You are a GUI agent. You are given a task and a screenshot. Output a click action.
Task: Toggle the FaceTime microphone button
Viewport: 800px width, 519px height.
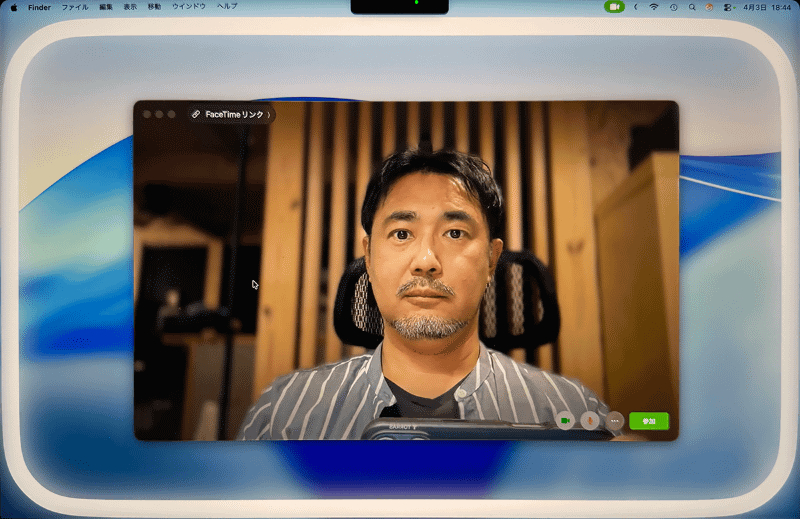[x=590, y=421]
